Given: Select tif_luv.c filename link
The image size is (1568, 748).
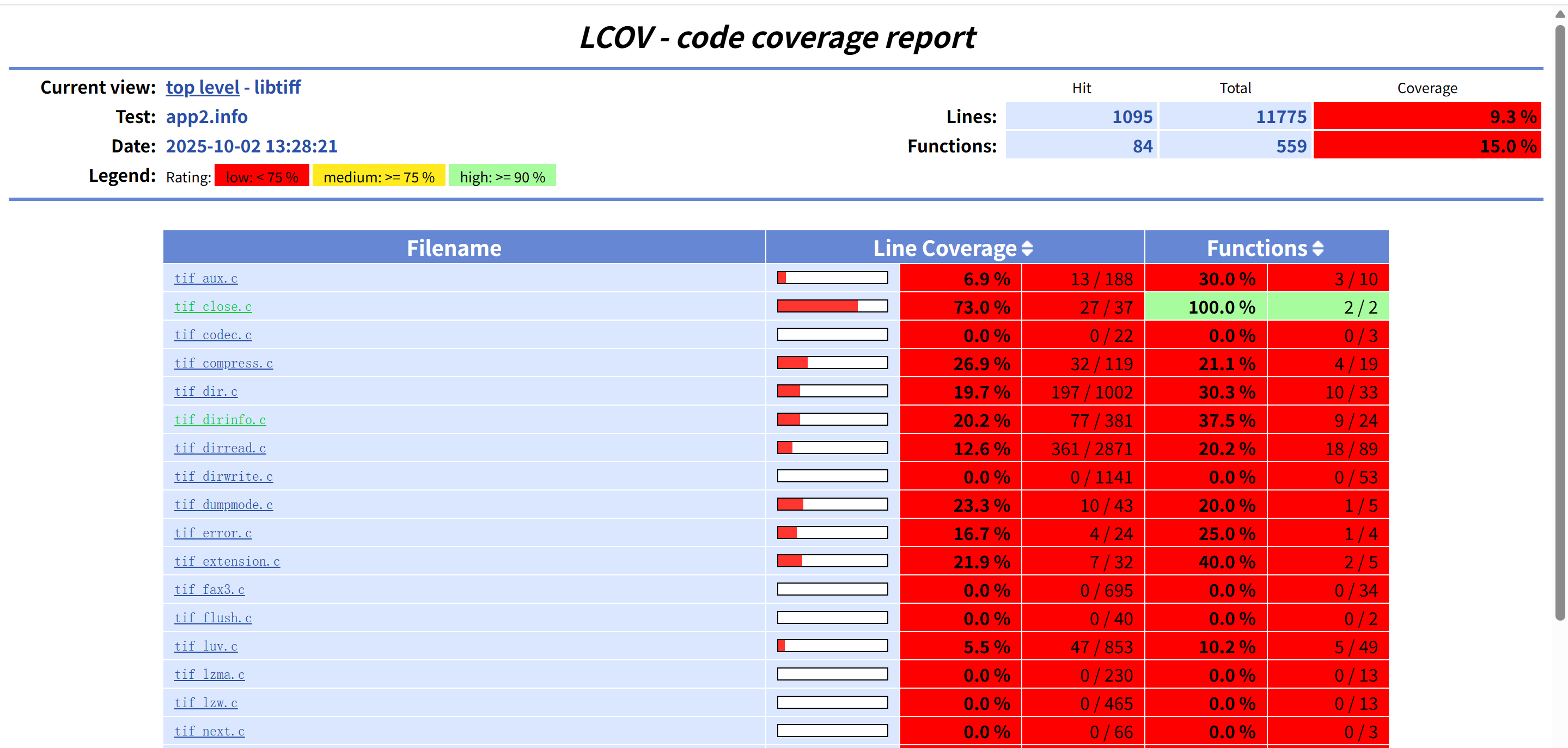Looking at the screenshot, I should pyautogui.click(x=206, y=646).
